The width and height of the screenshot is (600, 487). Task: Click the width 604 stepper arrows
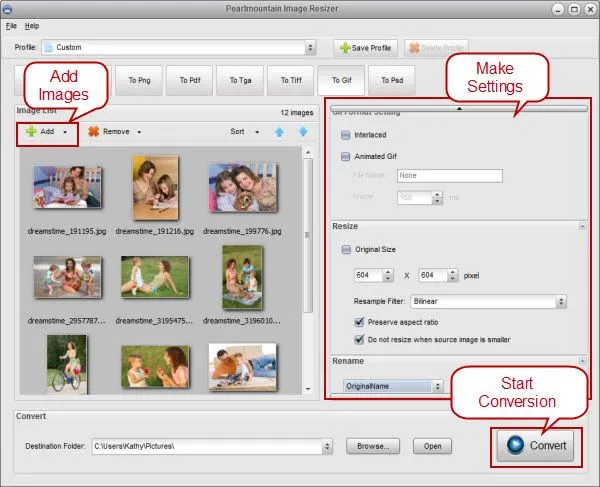388,275
